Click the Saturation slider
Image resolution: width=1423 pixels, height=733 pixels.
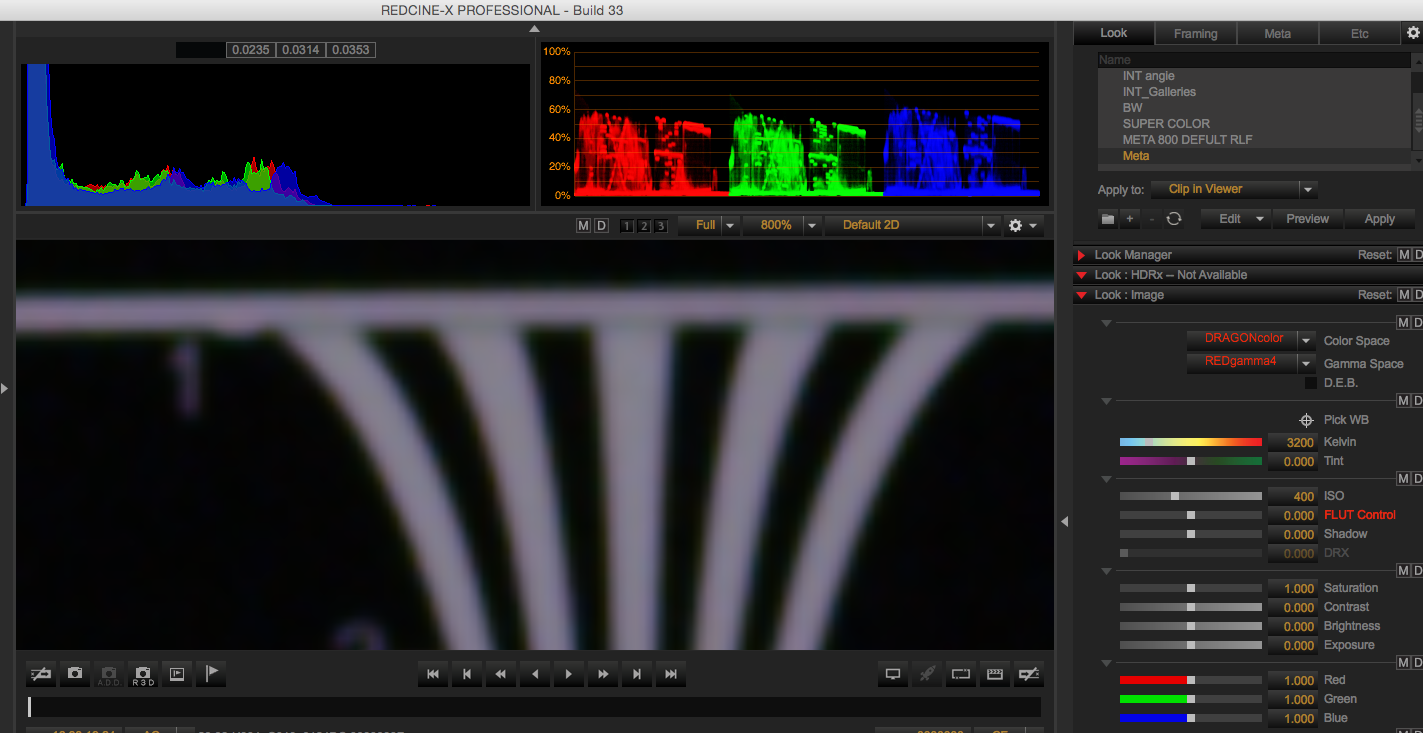(1191, 588)
